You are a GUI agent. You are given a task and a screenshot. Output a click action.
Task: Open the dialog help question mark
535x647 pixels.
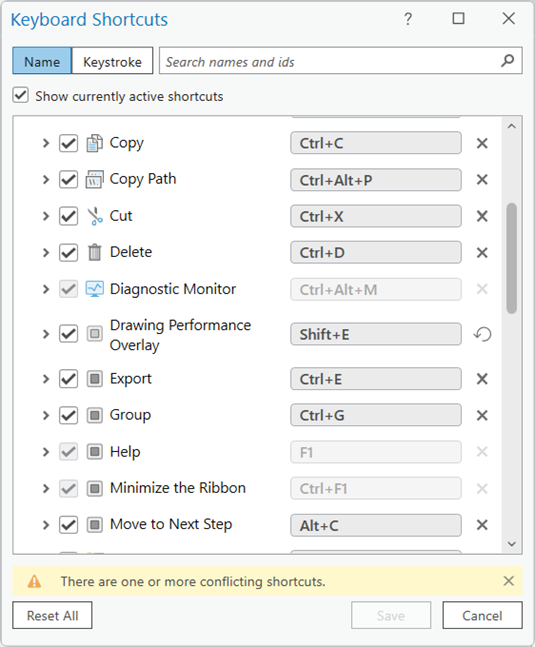[408, 19]
